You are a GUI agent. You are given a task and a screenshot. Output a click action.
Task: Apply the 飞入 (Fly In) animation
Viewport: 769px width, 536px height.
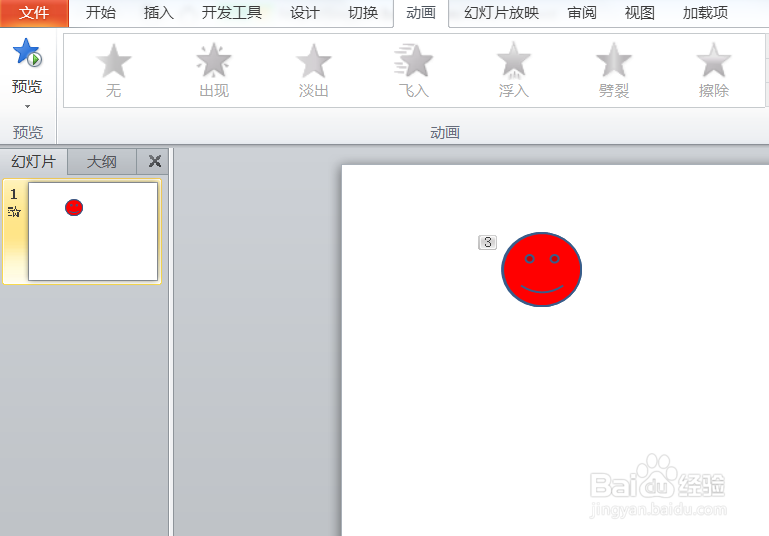pyautogui.click(x=413, y=71)
